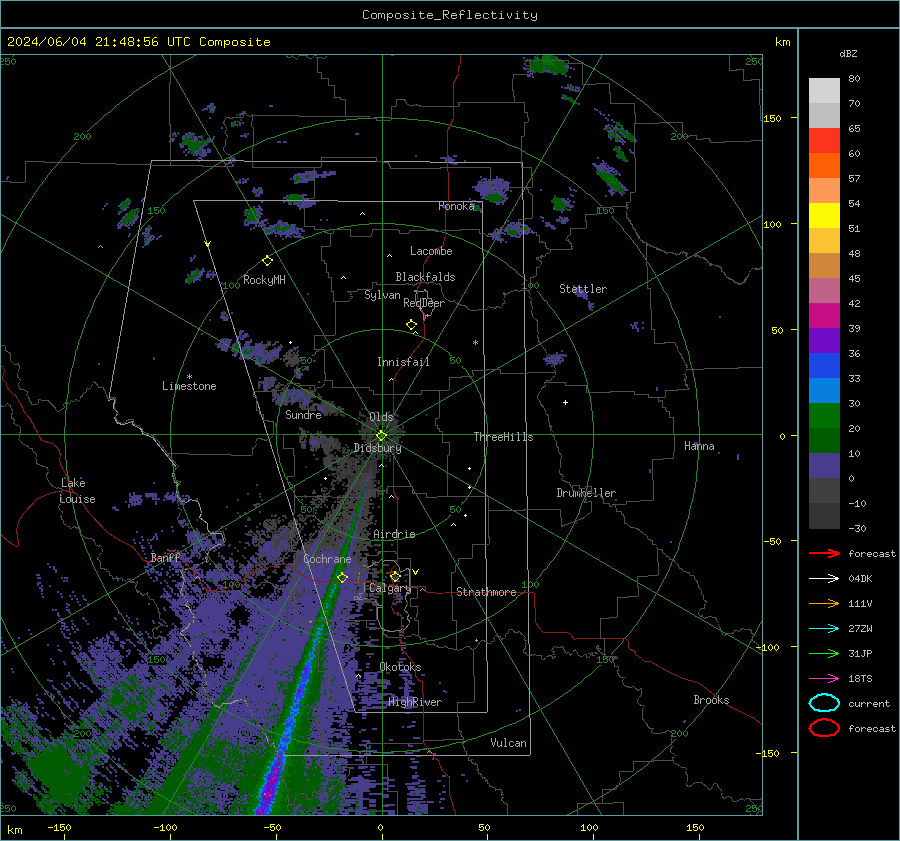Click the -150 tick on the bottom axis
This screenshot has width=900, height=841.
[59, 827]
